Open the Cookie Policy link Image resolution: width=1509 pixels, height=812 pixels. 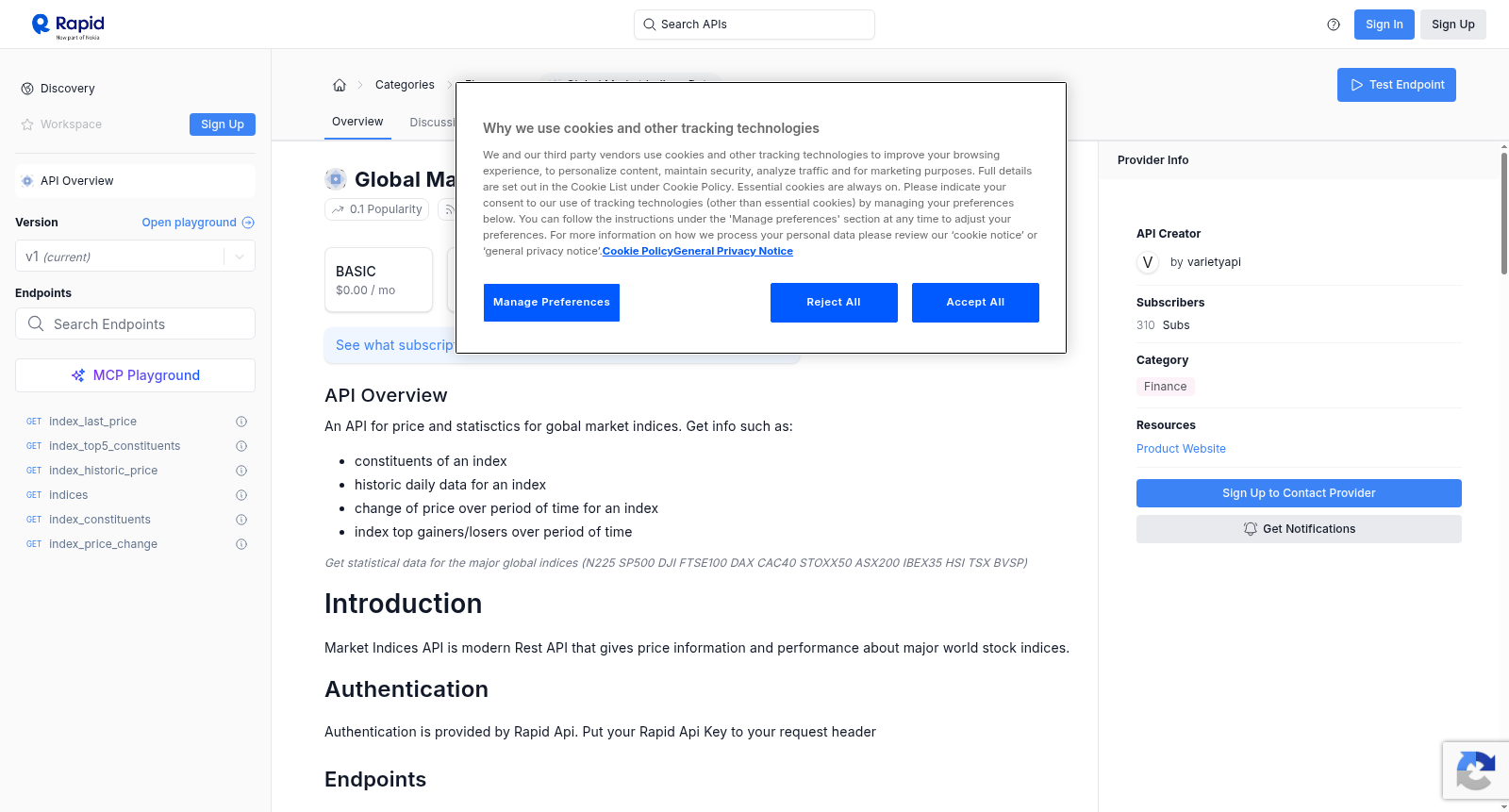(x=638, y=251)
